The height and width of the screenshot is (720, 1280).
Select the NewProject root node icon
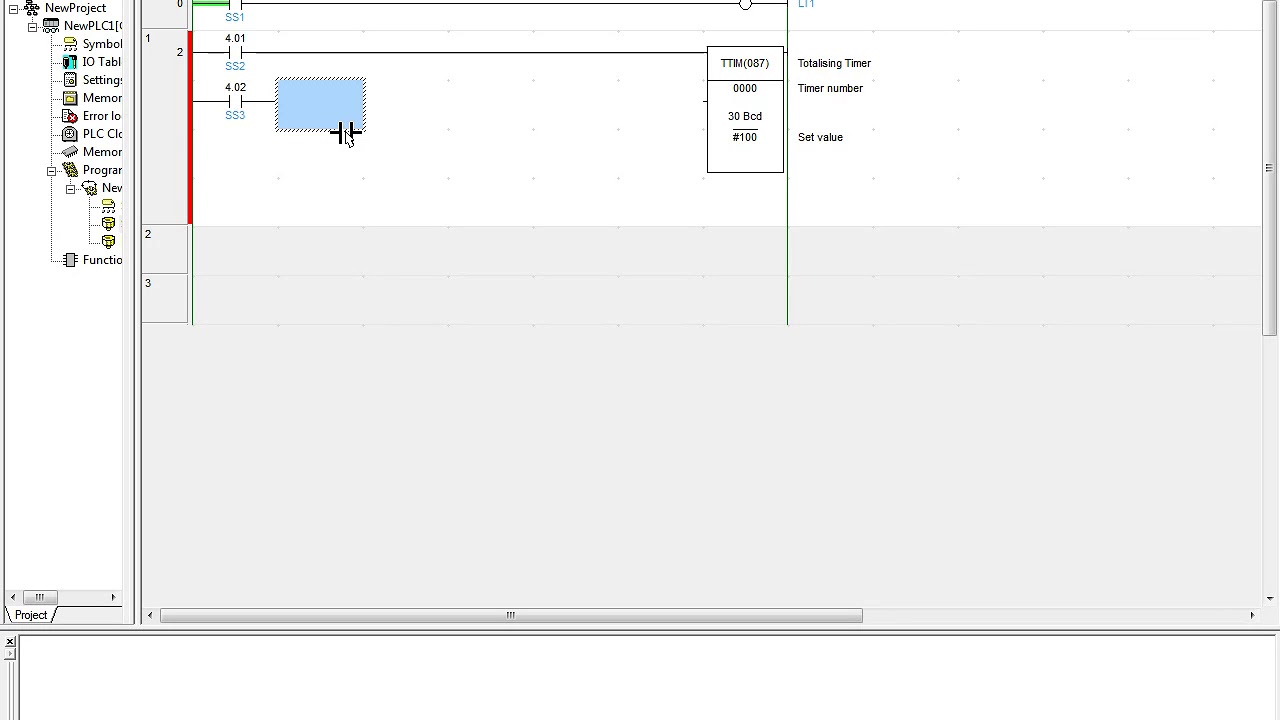33,8
